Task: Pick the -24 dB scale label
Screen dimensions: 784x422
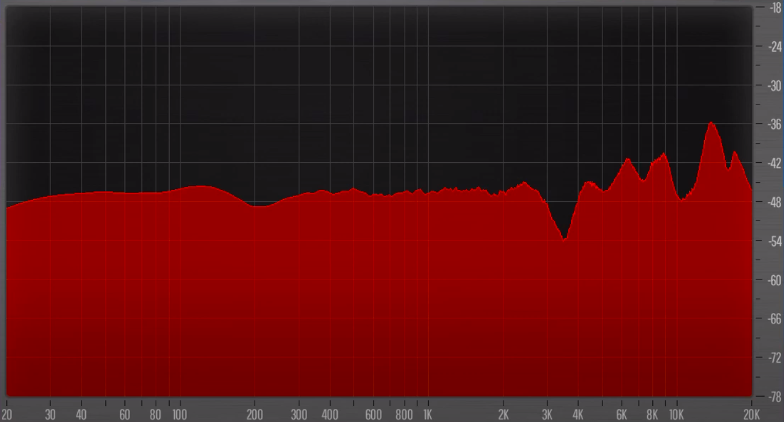Action: tap(773, 46)
